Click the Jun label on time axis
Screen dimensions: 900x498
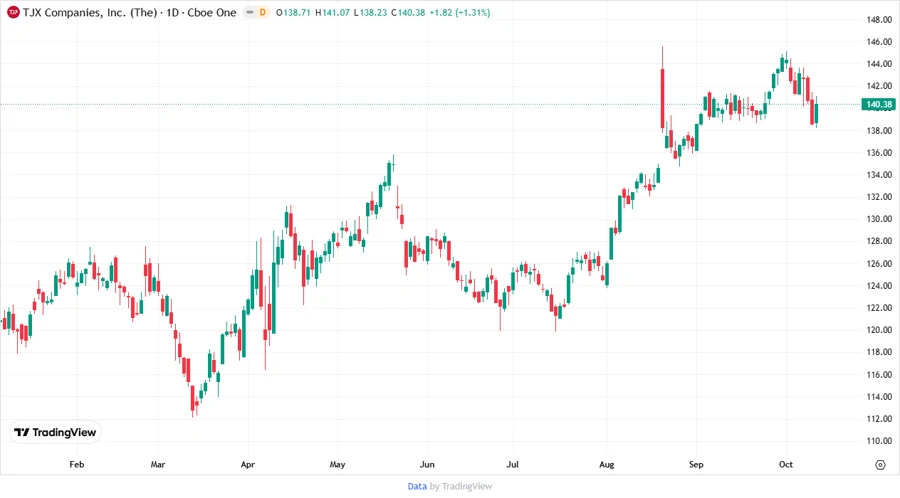427,464
